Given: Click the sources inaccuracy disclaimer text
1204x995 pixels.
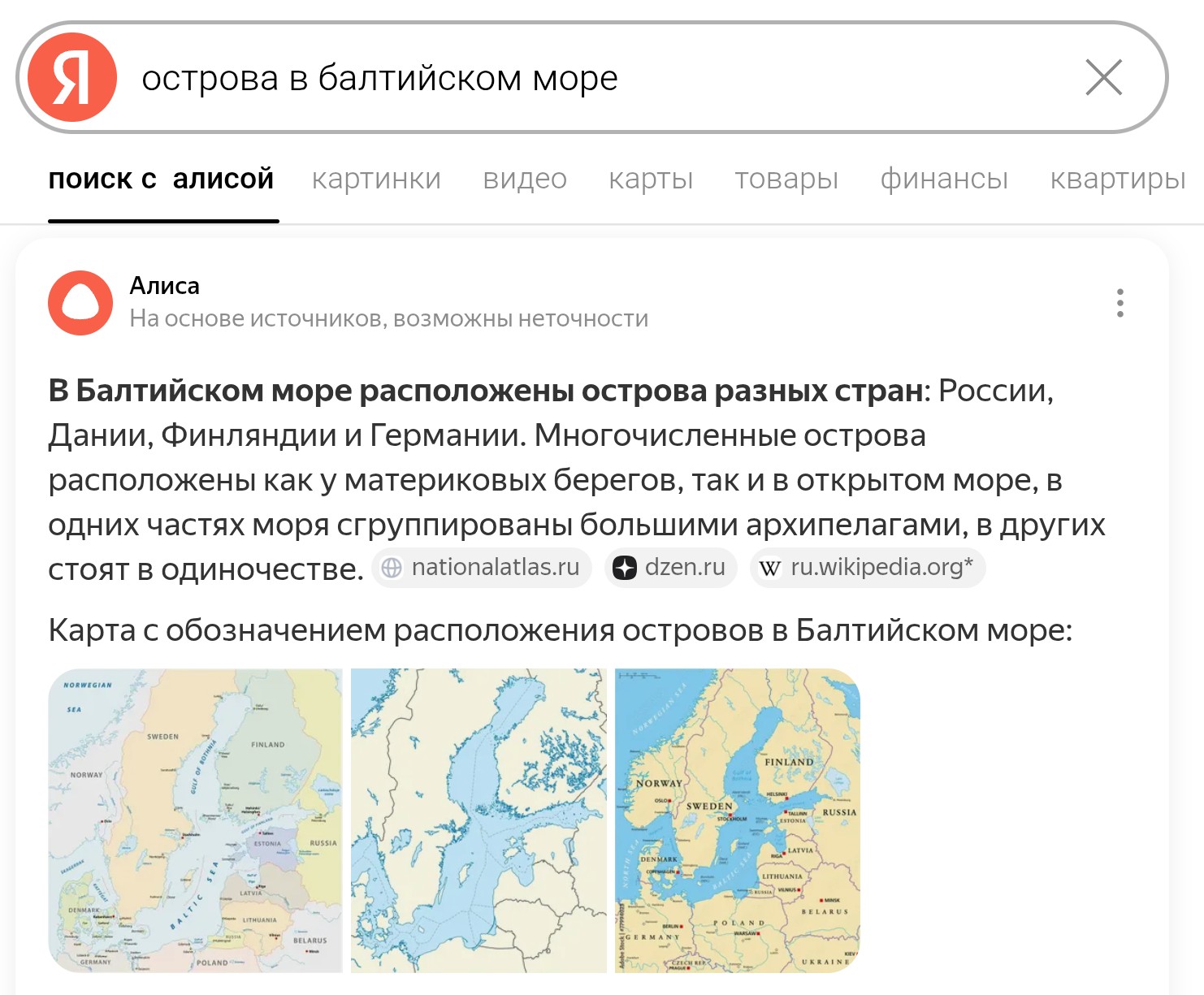Looking at the screenshot, I should tap(388, 319).
